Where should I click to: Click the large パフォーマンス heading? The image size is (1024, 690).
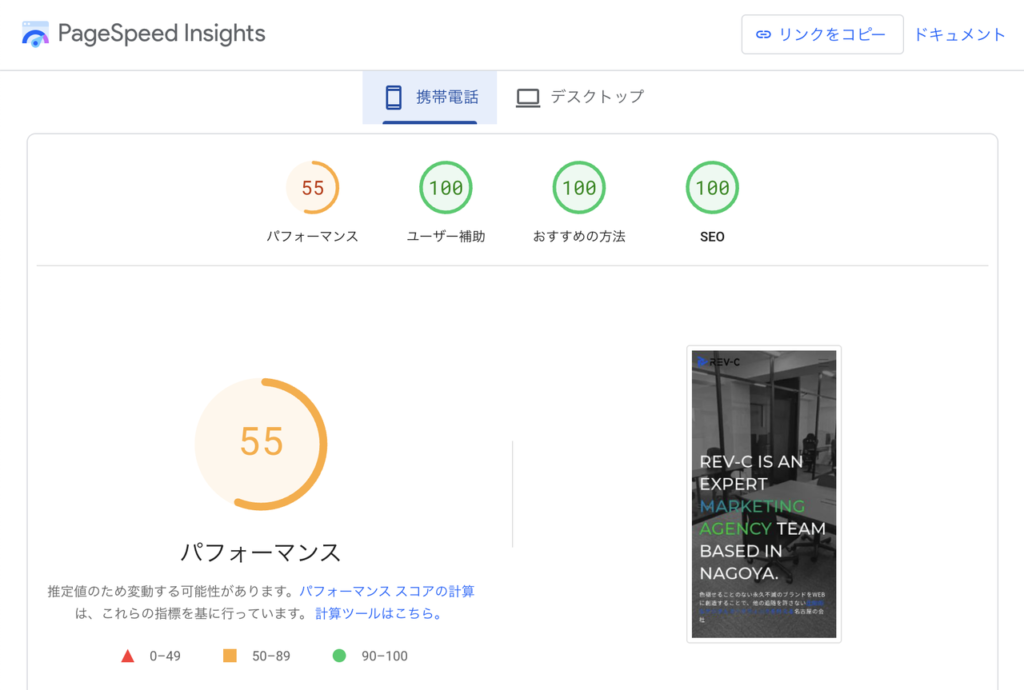[261, 552]
